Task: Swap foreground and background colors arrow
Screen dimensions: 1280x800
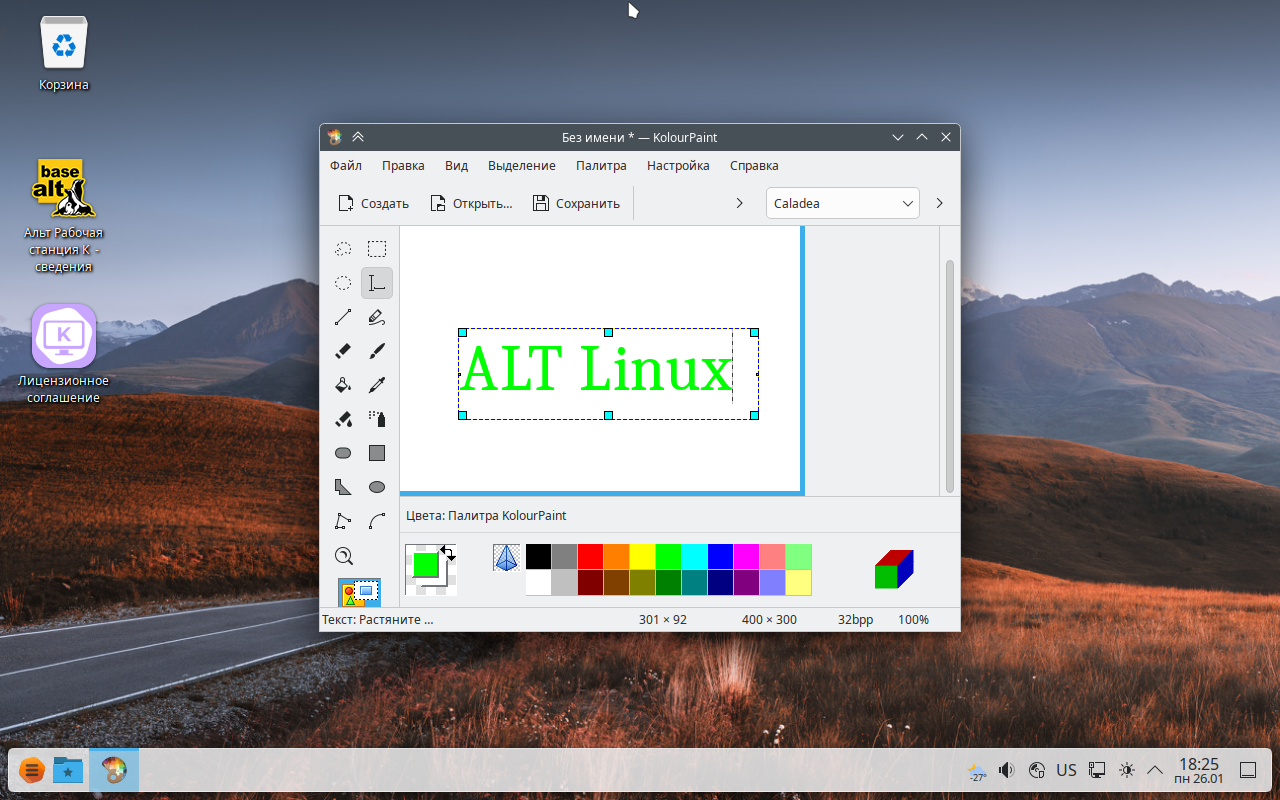Action: pos(447,552)
